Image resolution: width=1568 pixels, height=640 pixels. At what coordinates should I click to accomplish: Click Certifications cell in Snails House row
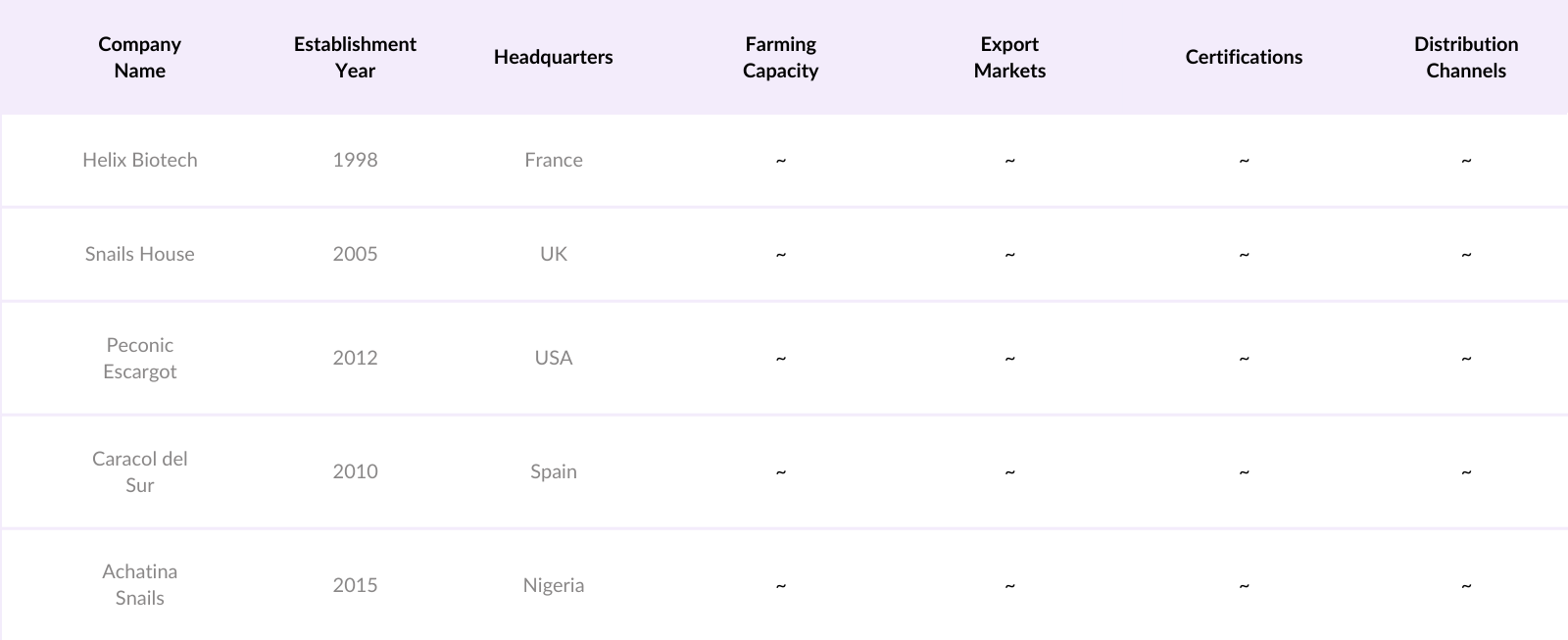click(x=1244, y=254)
